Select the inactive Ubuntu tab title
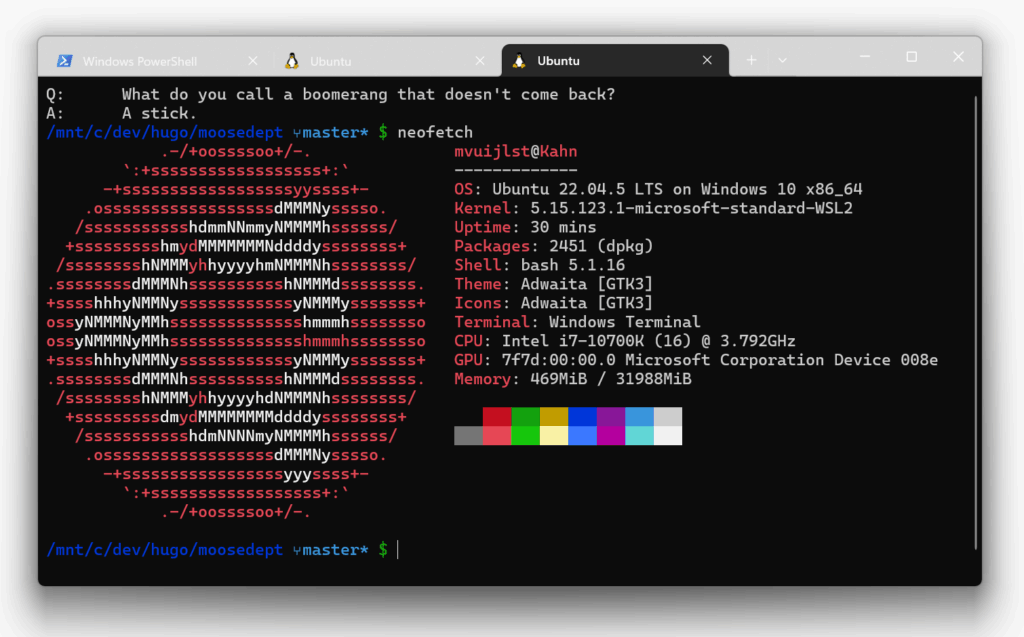This screenshot has width=1024, height=637. pos(331,61)
